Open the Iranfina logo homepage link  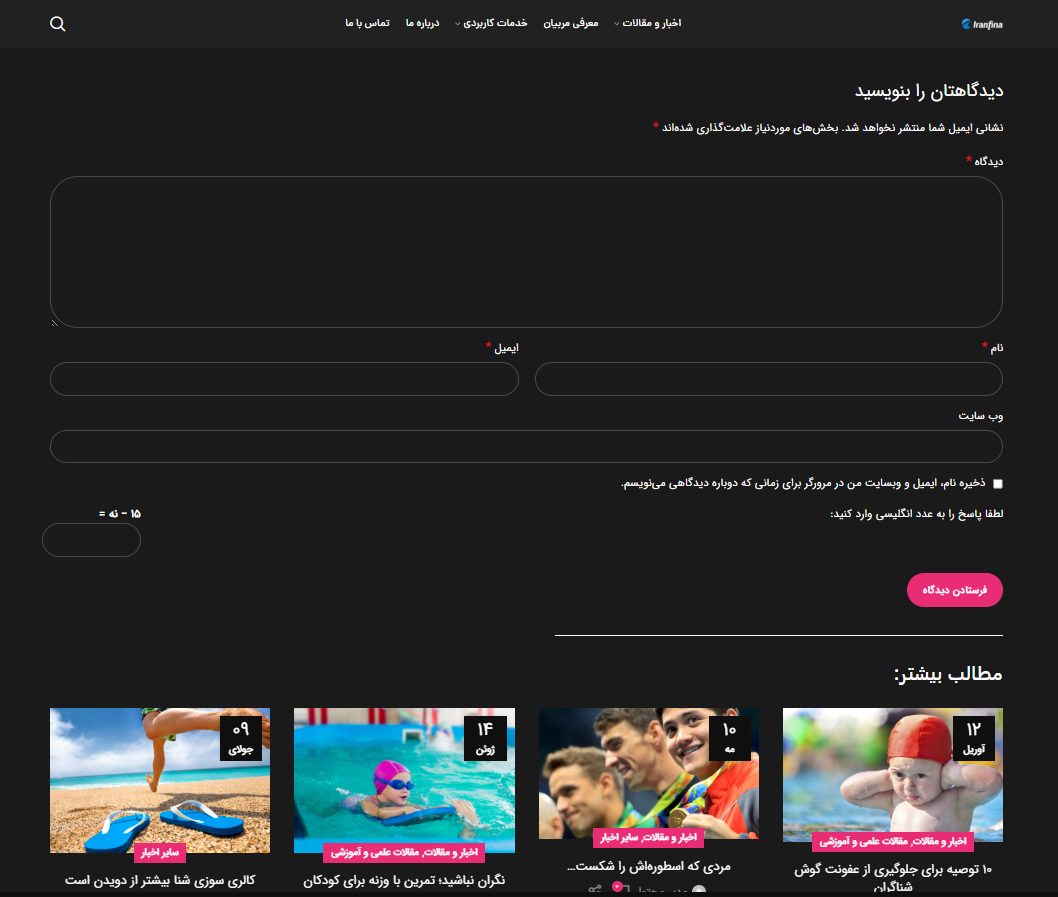pos(981,24)
